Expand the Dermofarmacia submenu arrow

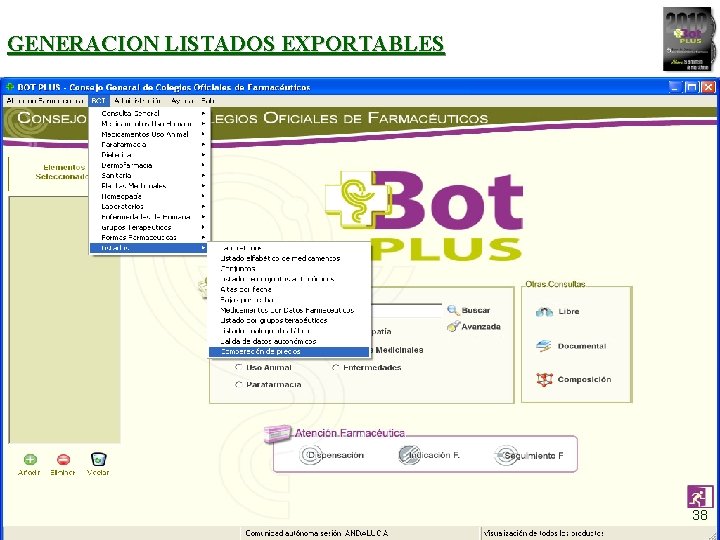click(203, 165)
